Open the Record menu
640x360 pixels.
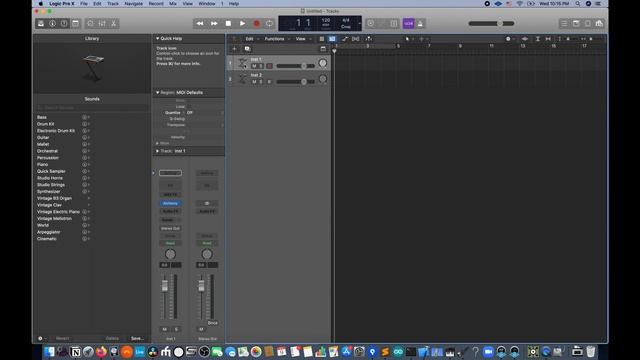[156, 4]
